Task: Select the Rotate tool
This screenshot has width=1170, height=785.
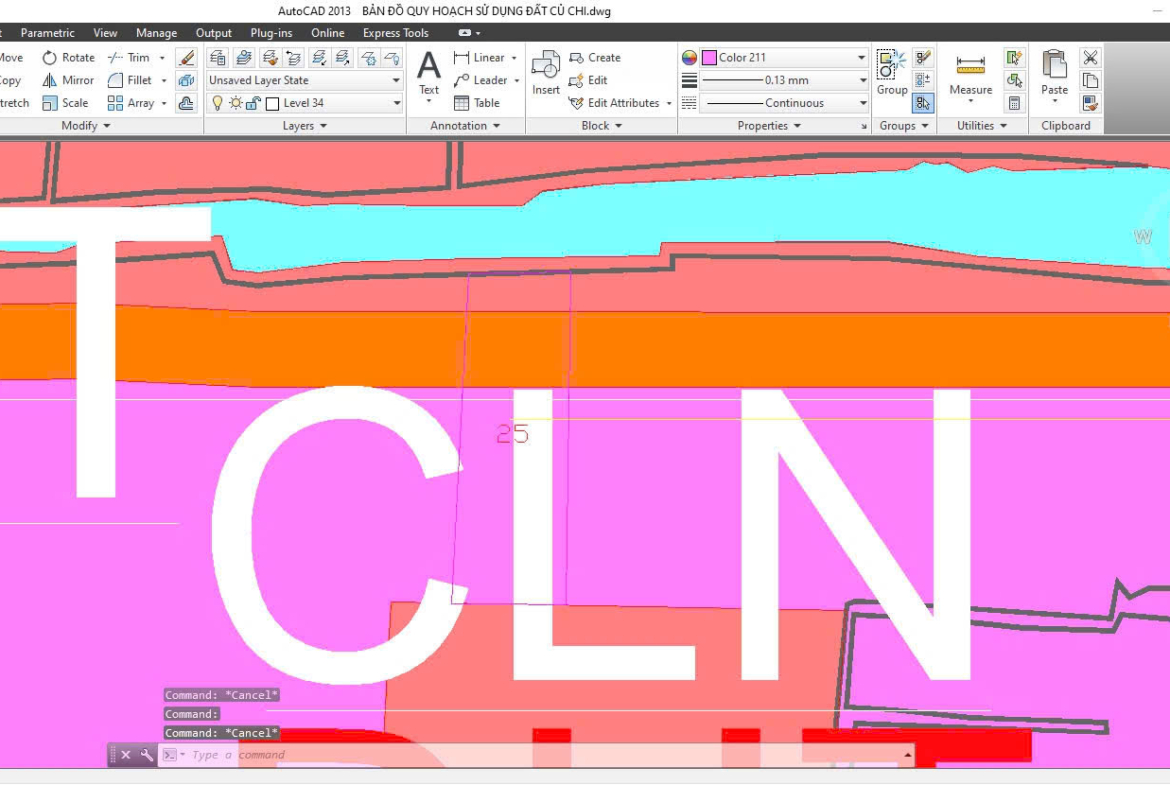Action: coord(68,58)
